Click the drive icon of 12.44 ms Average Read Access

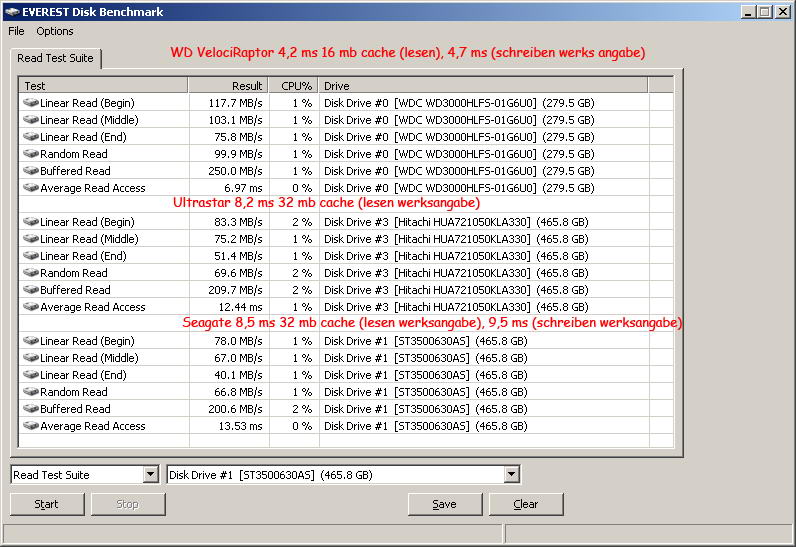(31, 306)
